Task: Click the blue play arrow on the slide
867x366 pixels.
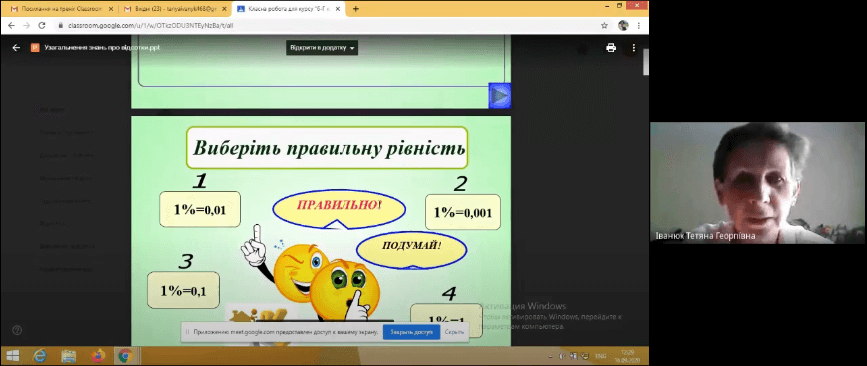Action: point(500,96)
